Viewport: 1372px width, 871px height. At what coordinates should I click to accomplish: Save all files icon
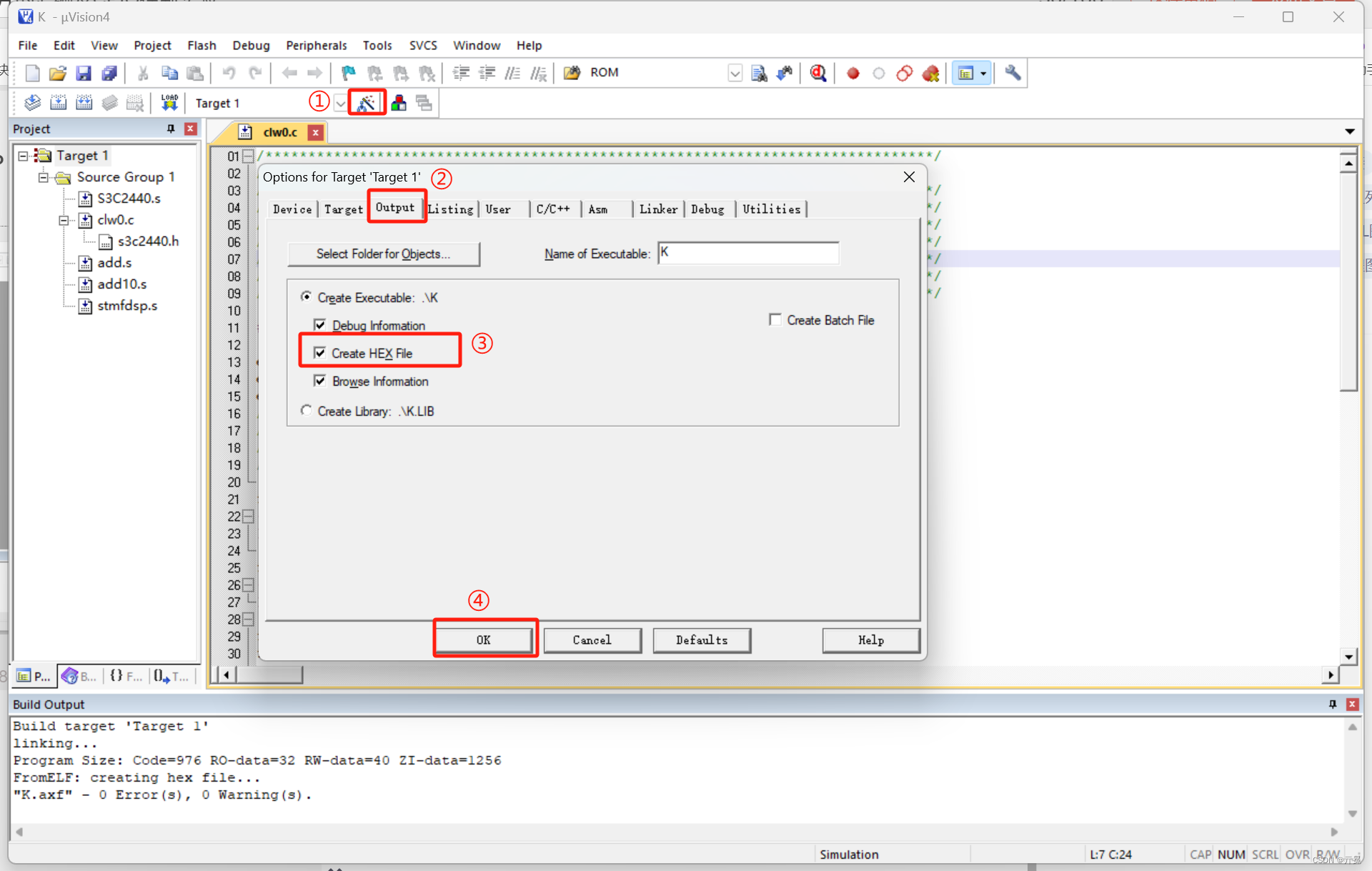coord(109,73)
